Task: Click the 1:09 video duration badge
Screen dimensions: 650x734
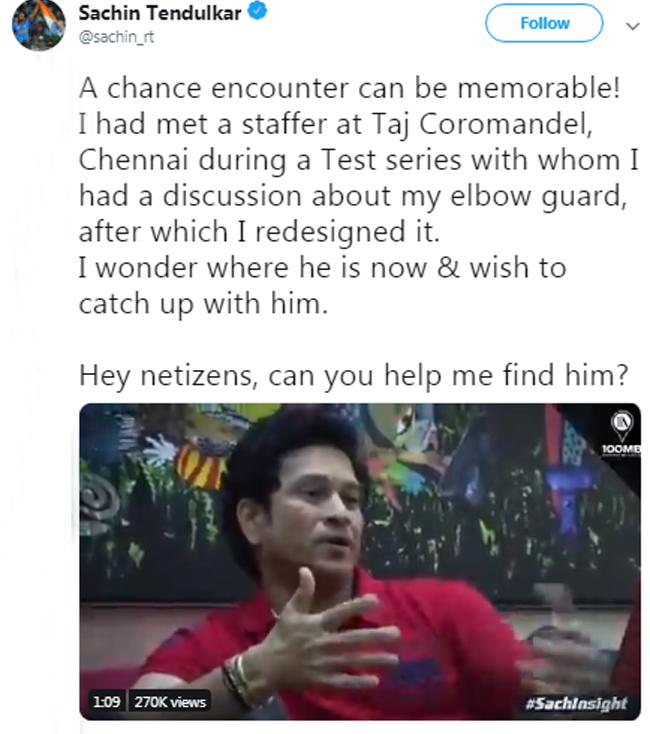Action: [107, 702]
